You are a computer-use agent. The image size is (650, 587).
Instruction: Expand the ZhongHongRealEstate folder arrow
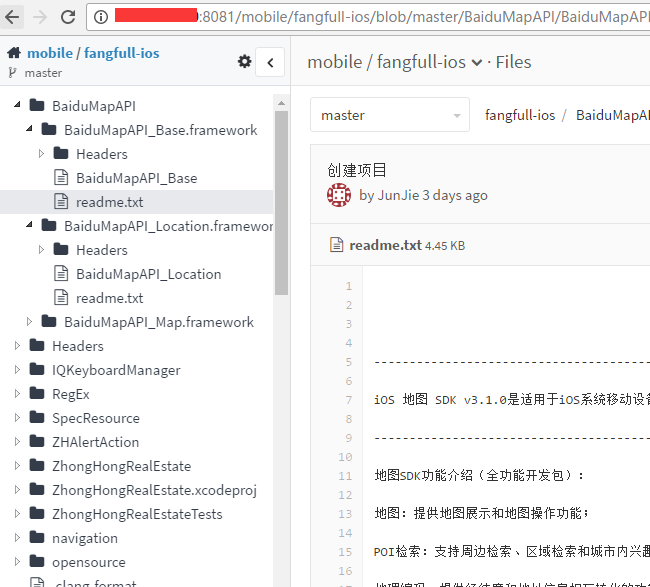pyautogui.click(x=17, y=466)
